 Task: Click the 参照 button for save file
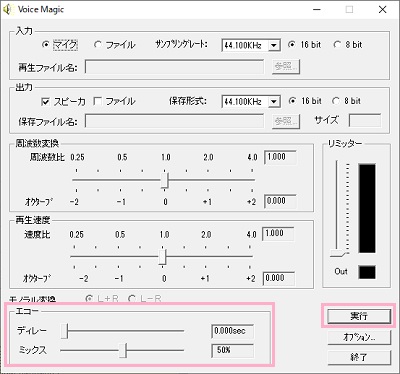coord(286,121)
